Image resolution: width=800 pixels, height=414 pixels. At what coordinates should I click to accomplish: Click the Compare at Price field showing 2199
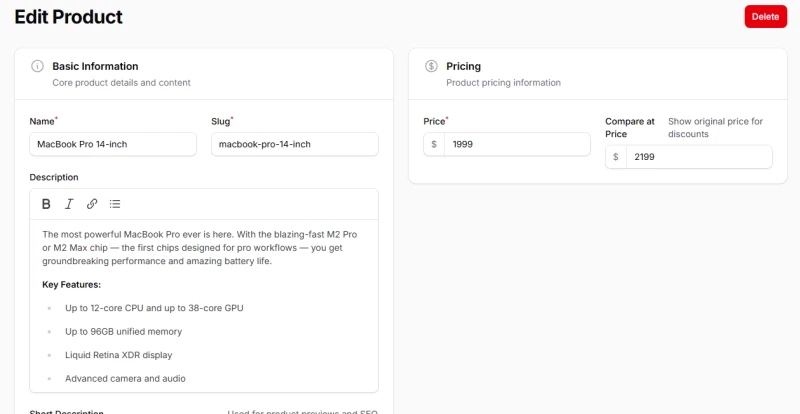699,157
